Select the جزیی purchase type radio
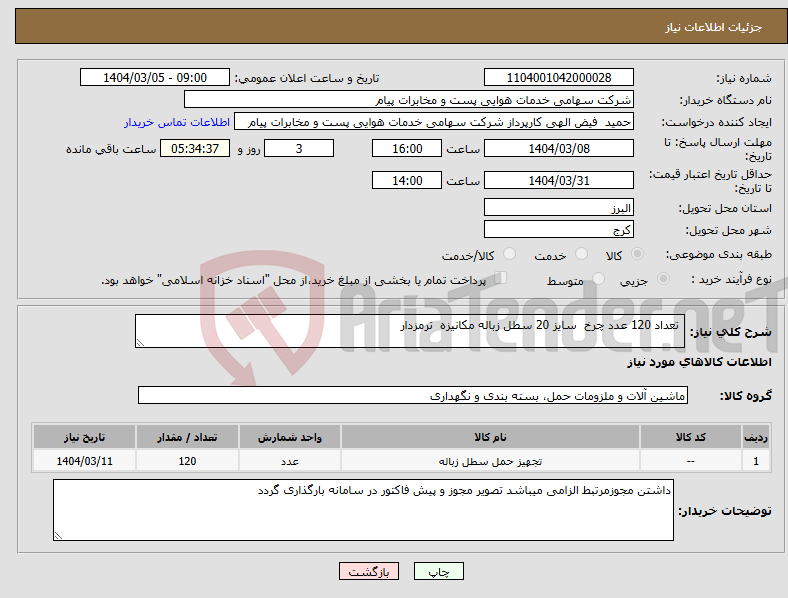The width and height of the screenshot is (788, 598). click(663, 279)
